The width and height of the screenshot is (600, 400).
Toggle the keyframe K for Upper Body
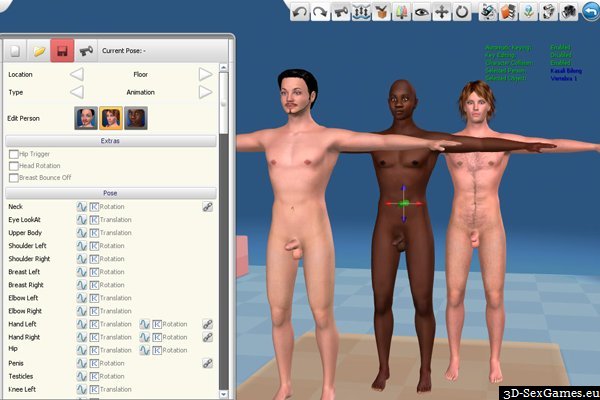[x=94, y=232]
